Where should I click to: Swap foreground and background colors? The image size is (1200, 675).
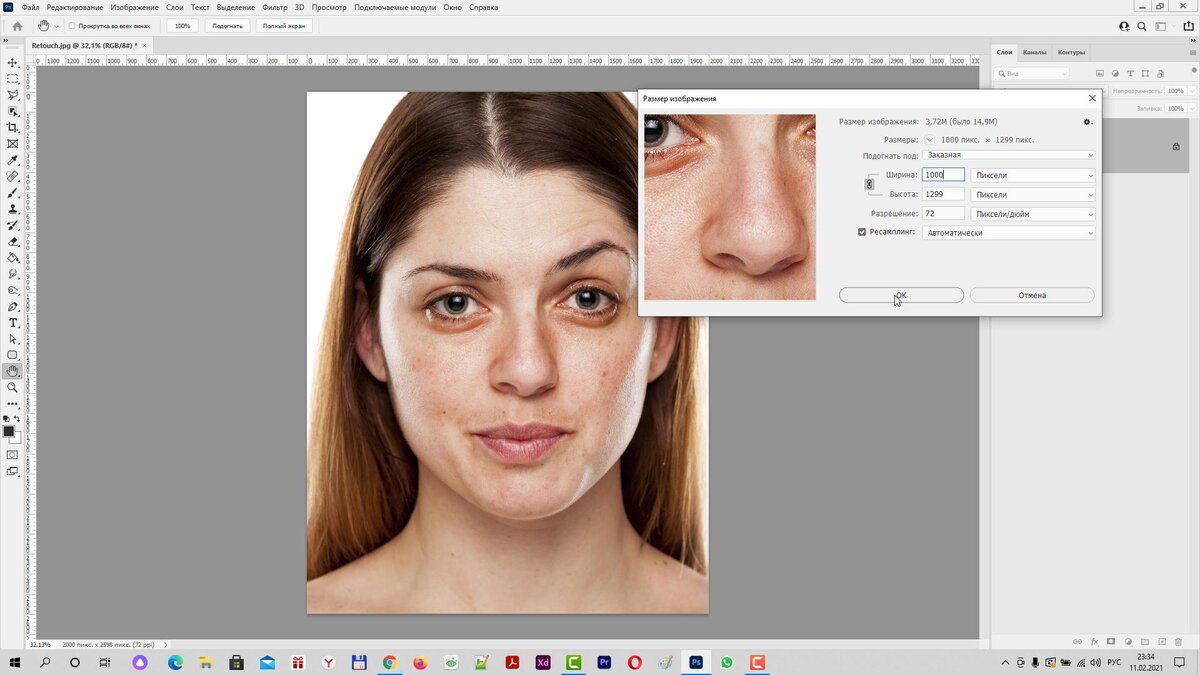pos(18,419)
